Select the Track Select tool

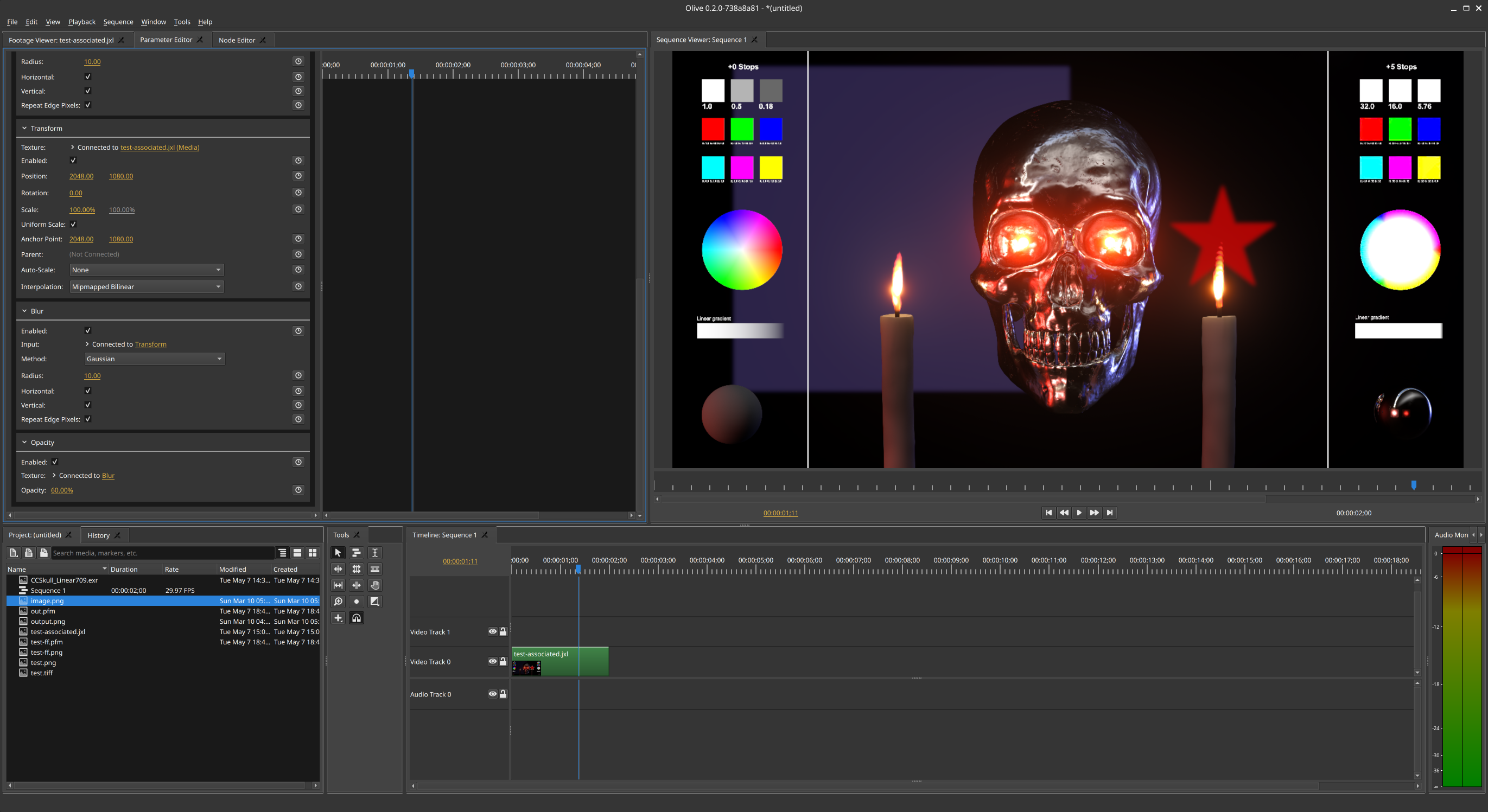(357, 553)
